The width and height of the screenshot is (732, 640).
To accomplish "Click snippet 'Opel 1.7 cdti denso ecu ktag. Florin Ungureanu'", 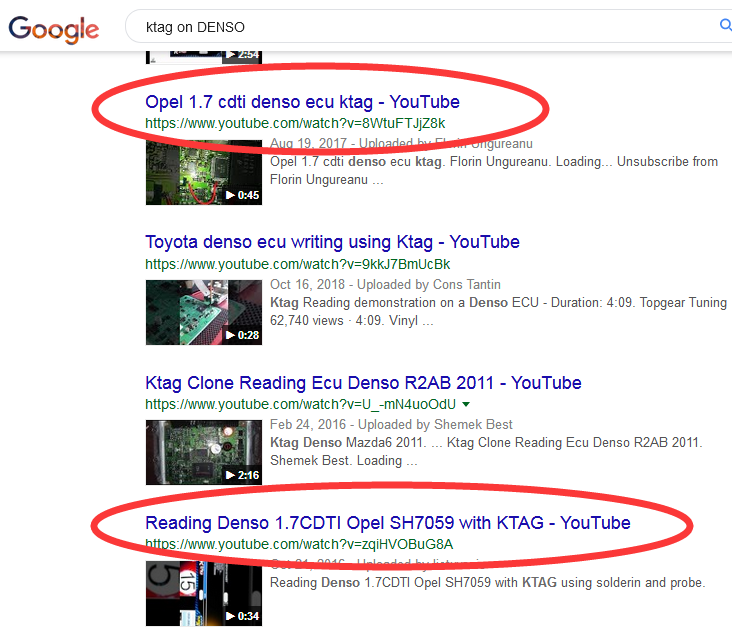I will click(411, 162).
